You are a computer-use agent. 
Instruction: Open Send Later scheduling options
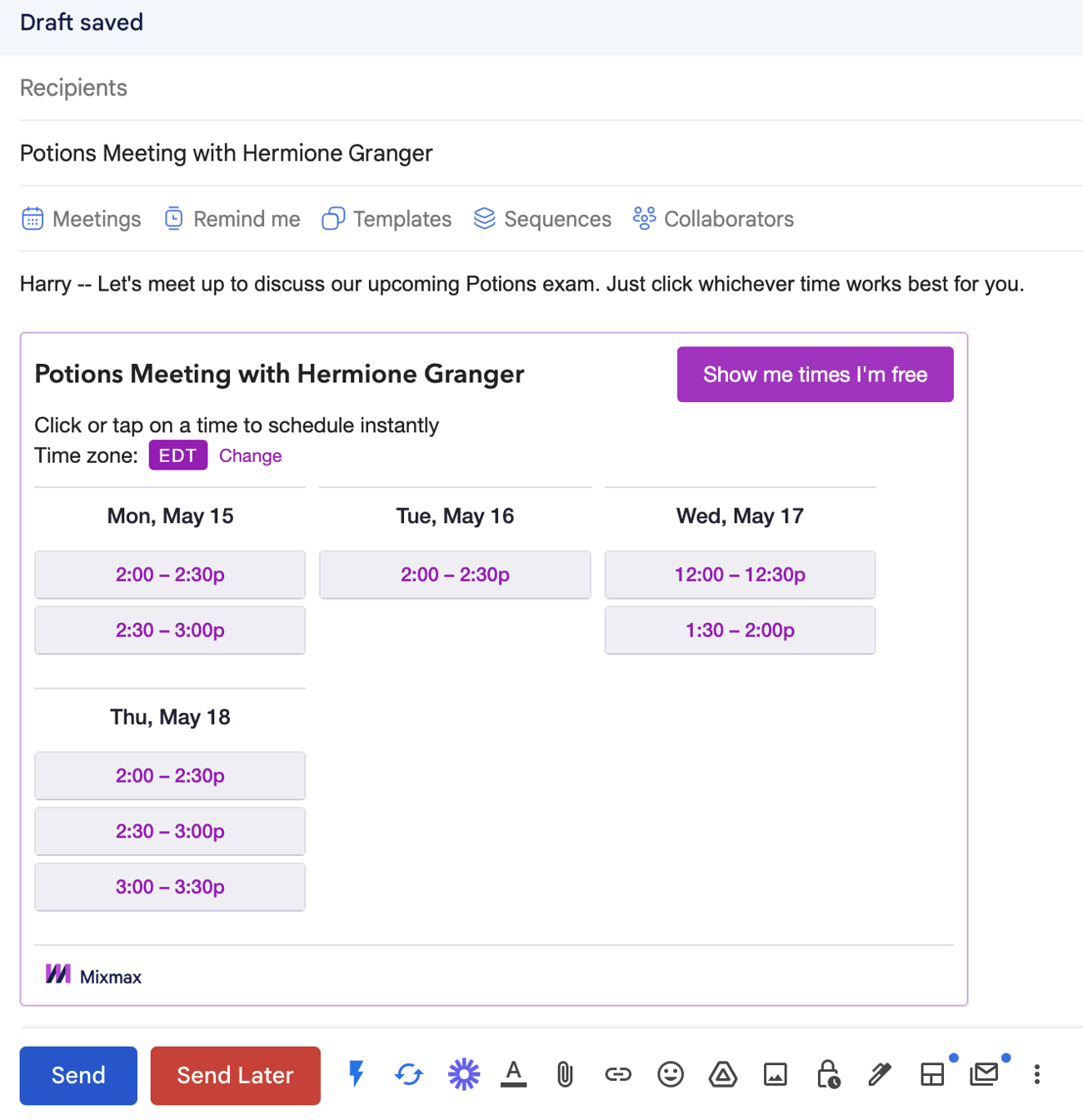coord(235,1075)
